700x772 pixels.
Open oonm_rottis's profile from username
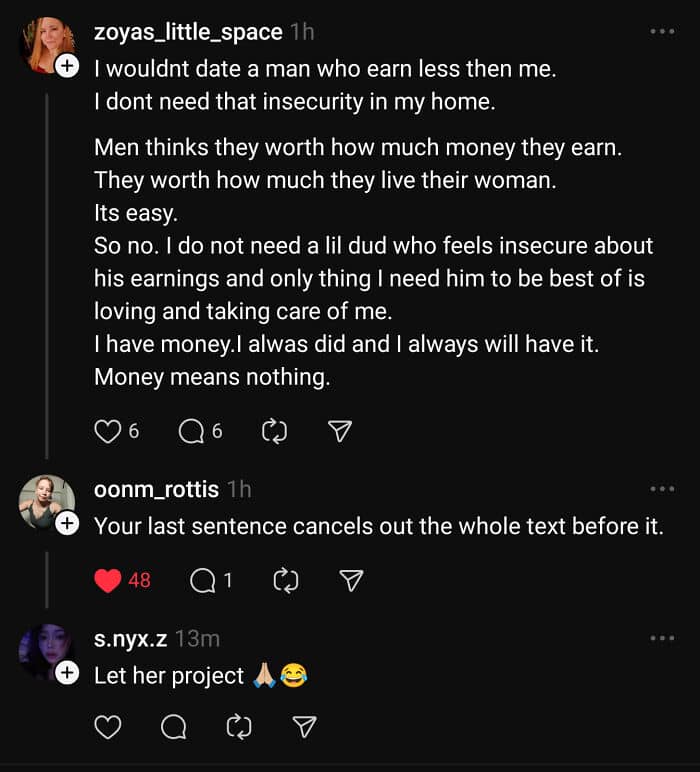156,489
